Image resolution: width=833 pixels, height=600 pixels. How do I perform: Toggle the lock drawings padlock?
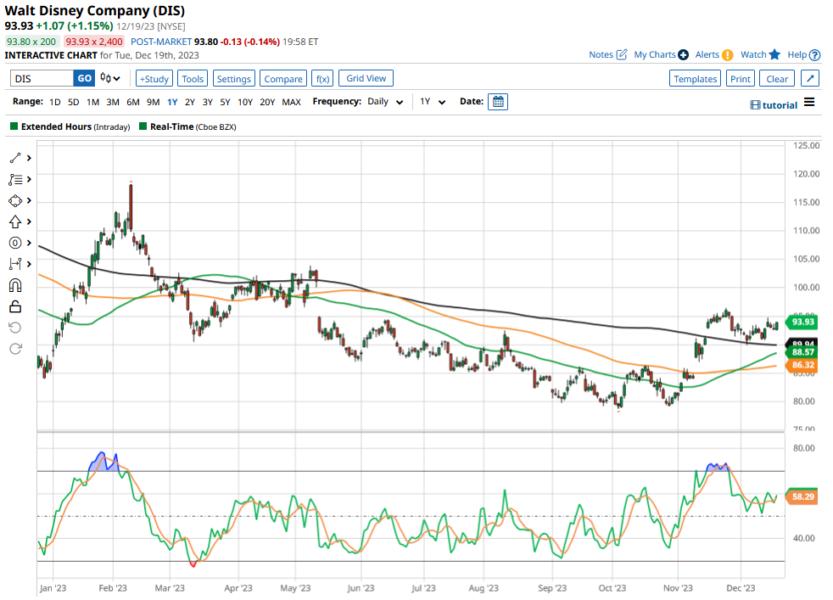(15, 306)
